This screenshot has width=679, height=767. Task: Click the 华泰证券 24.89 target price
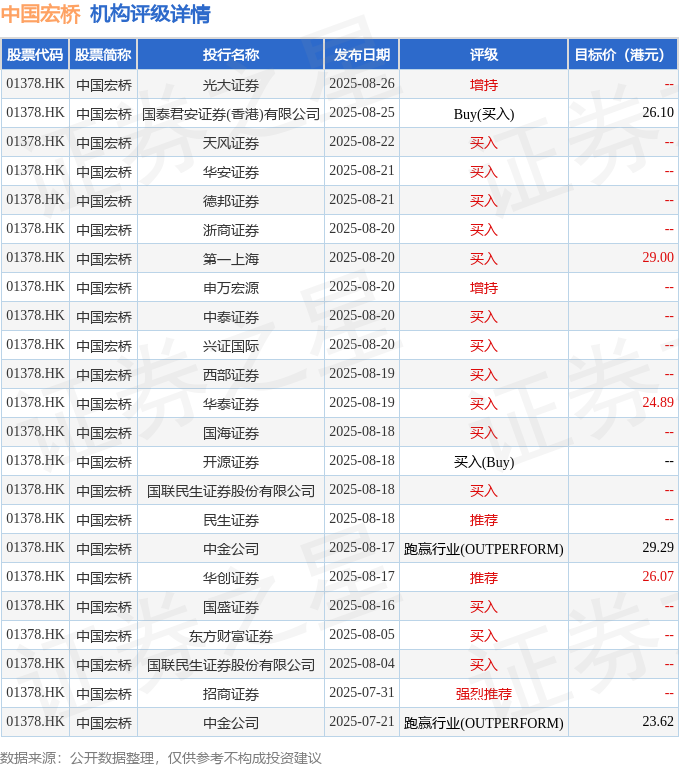(x=658, y=402)
